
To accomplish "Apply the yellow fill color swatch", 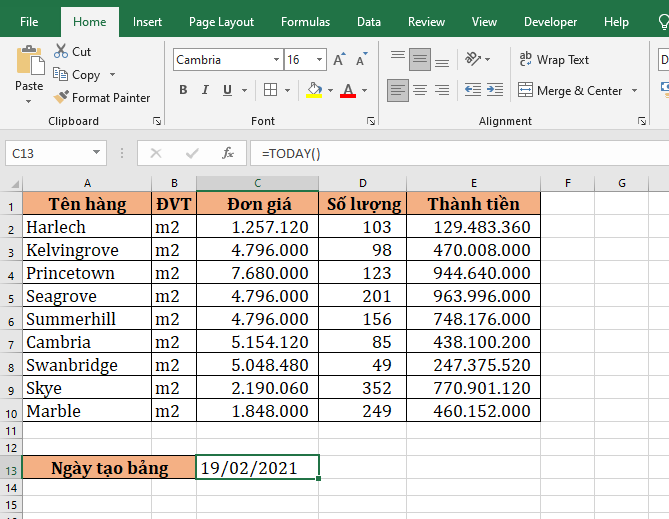I will tap(314, 91).
